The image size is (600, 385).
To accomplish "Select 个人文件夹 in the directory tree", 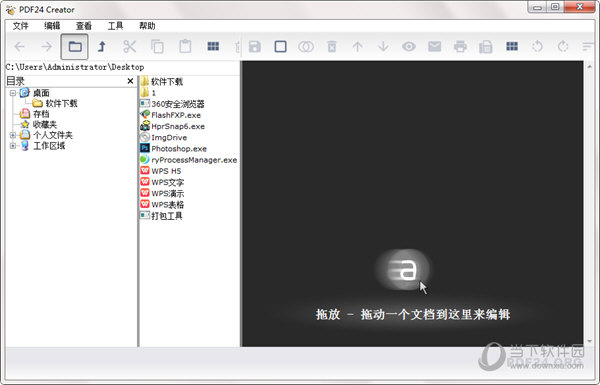I will 53,135.
